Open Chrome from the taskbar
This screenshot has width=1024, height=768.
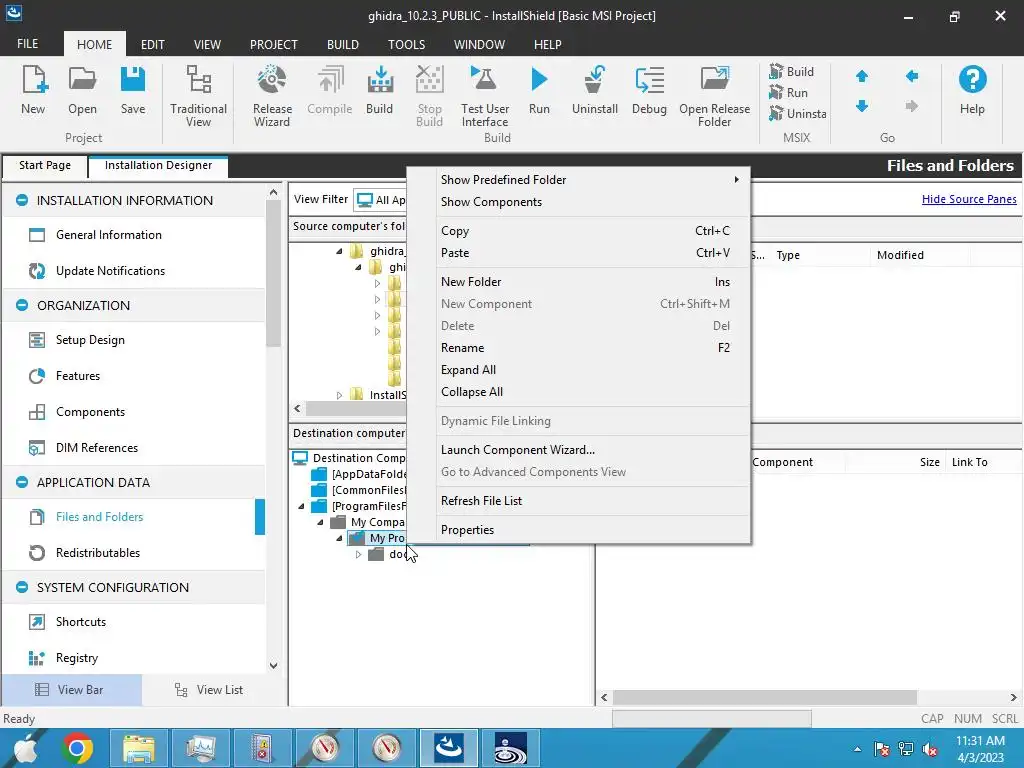pos(77,748)
